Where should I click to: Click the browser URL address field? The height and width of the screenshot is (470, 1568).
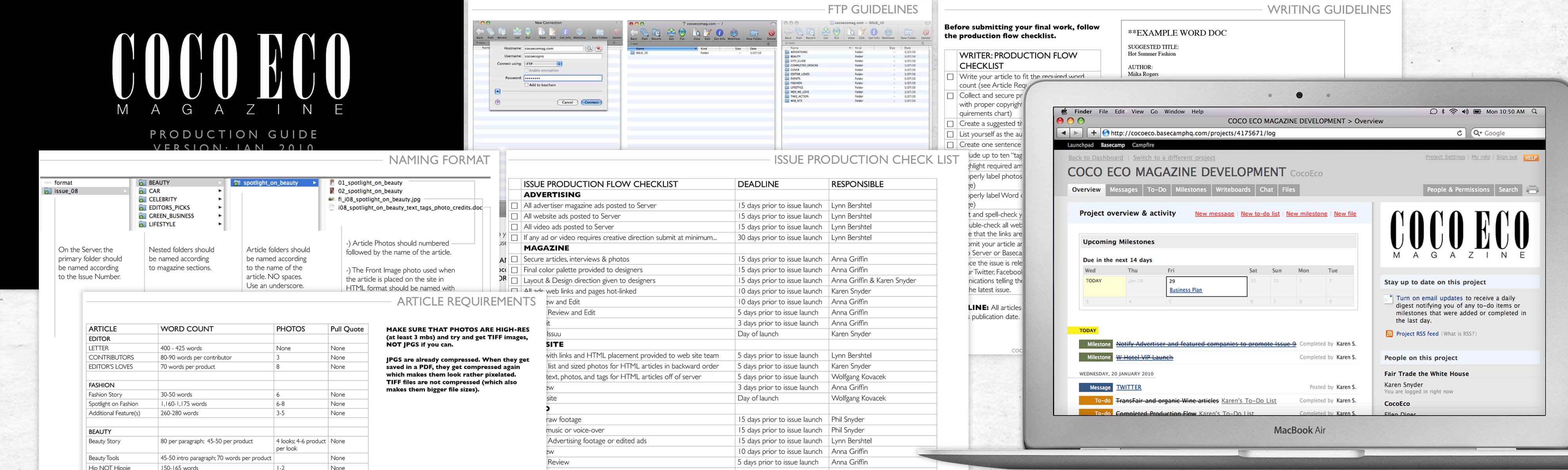1283,133
